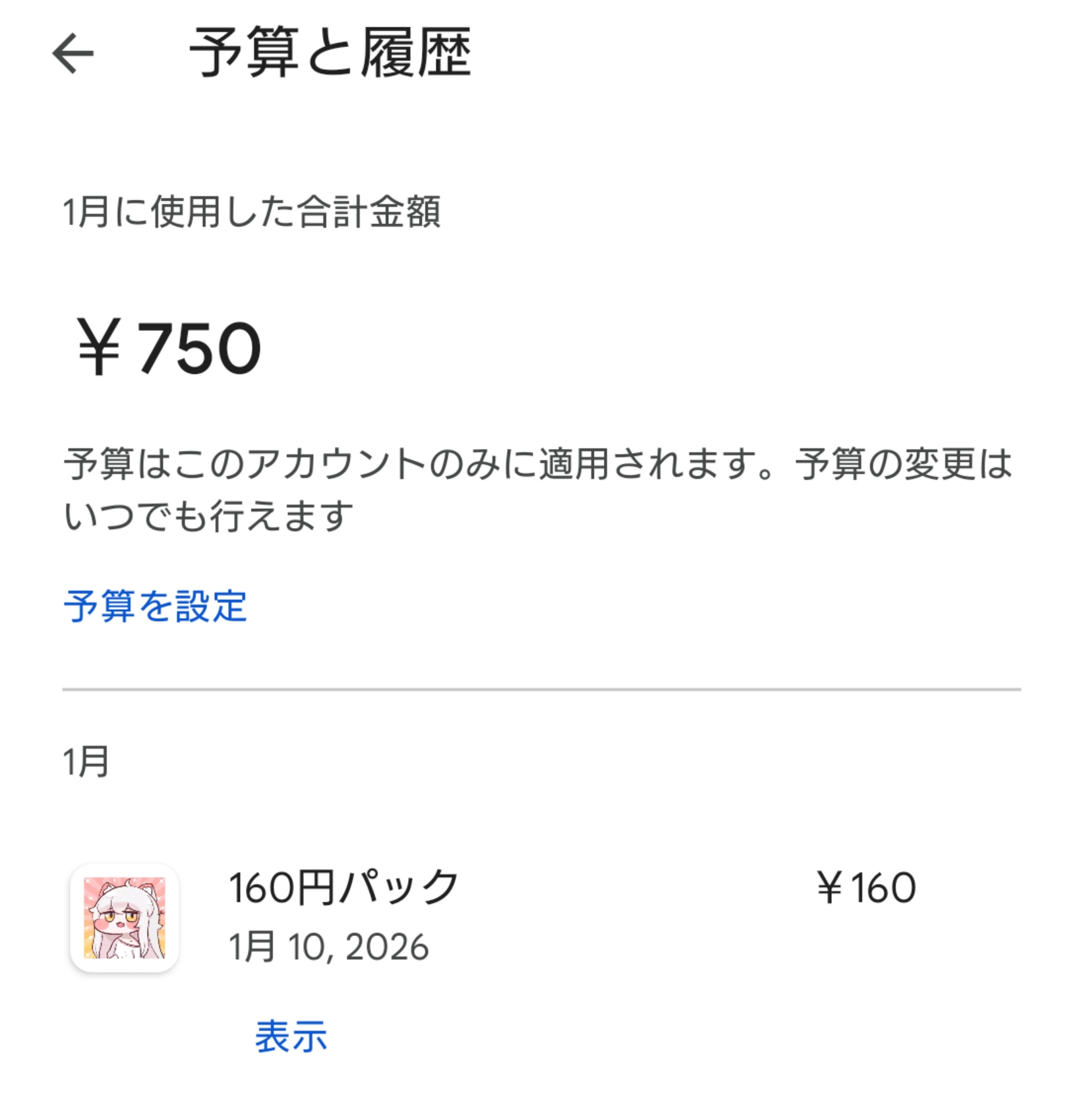Screen dimensions: 1083x1120
Task: Tap the いつでも行えます text line
Action: (x=208, y=515)
